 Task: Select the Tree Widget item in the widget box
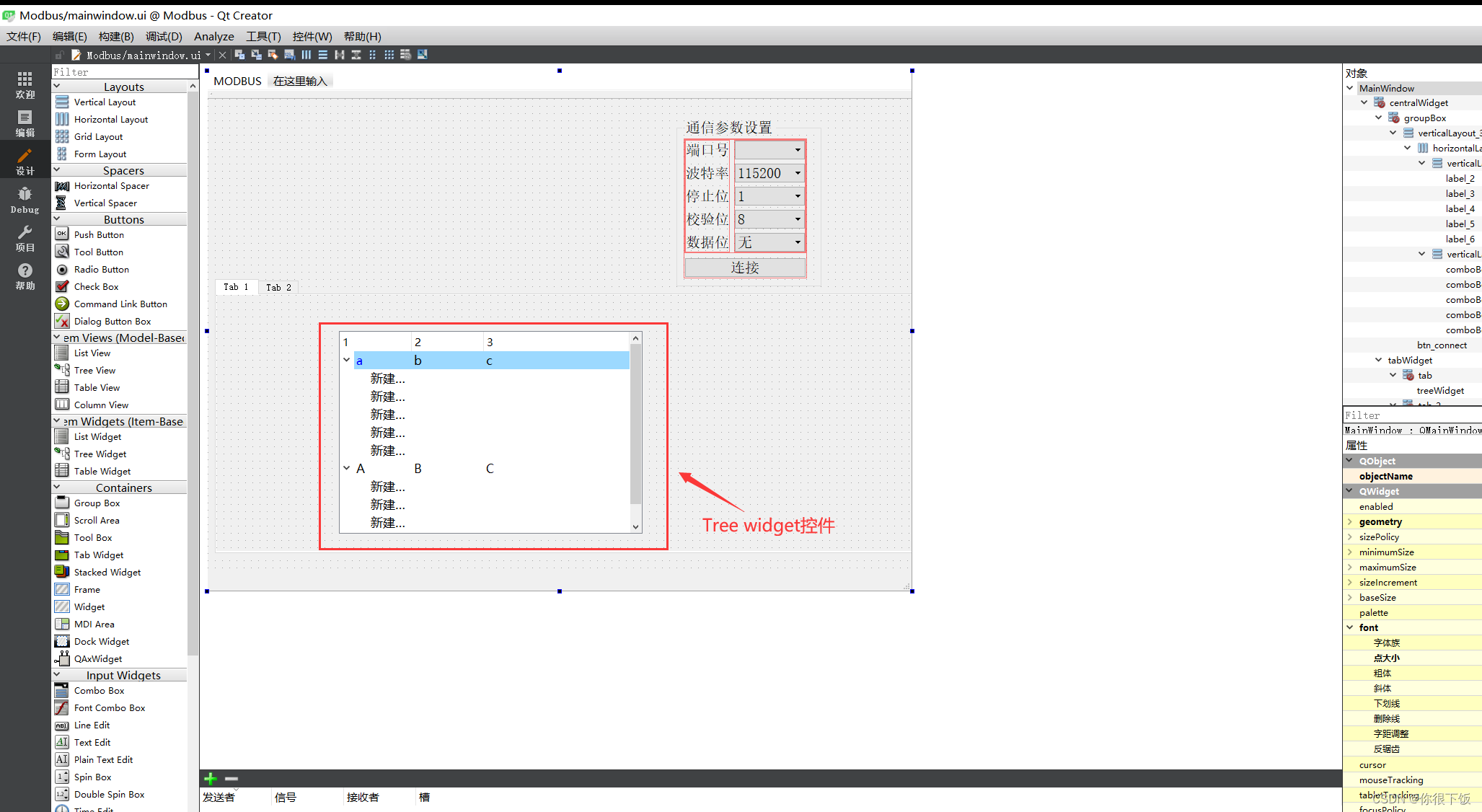click(x=100, y=454)
